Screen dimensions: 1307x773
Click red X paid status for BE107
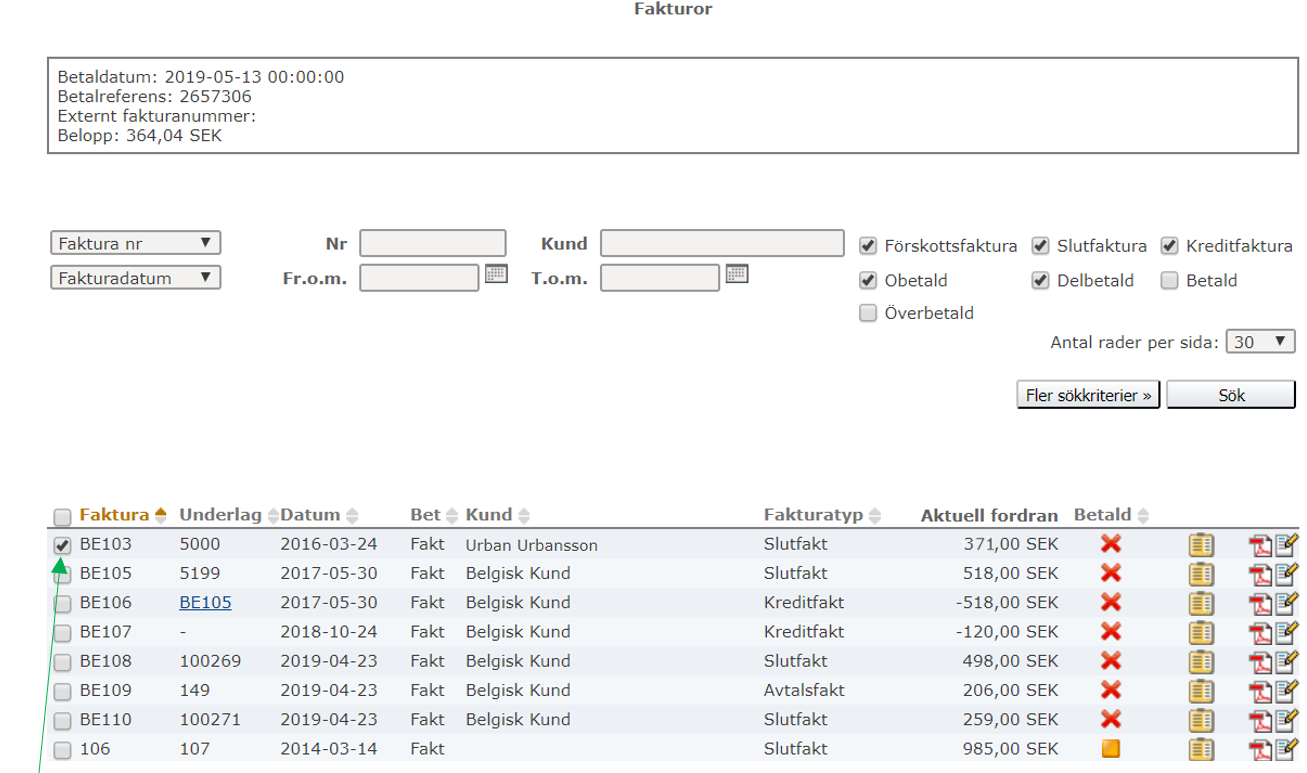pyautogui.click(x=1110, y=632)
